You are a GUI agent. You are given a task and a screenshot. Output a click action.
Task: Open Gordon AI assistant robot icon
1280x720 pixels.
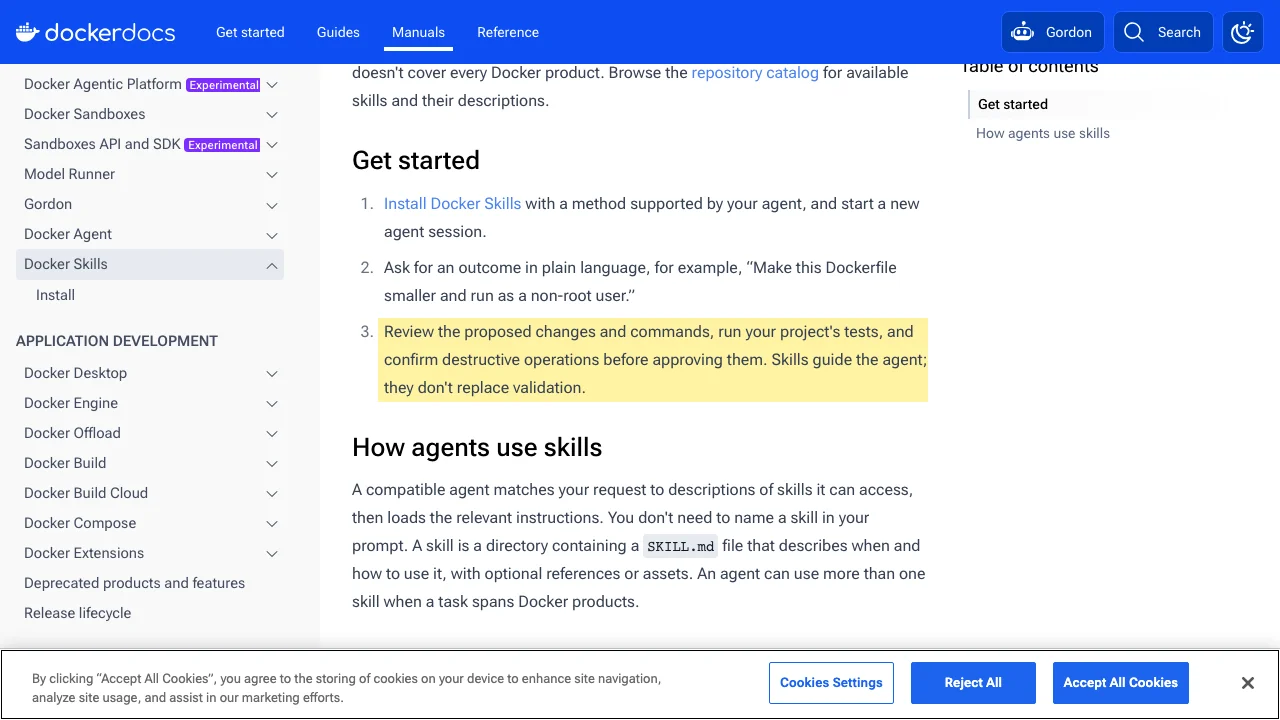[x=1022, y=32]
